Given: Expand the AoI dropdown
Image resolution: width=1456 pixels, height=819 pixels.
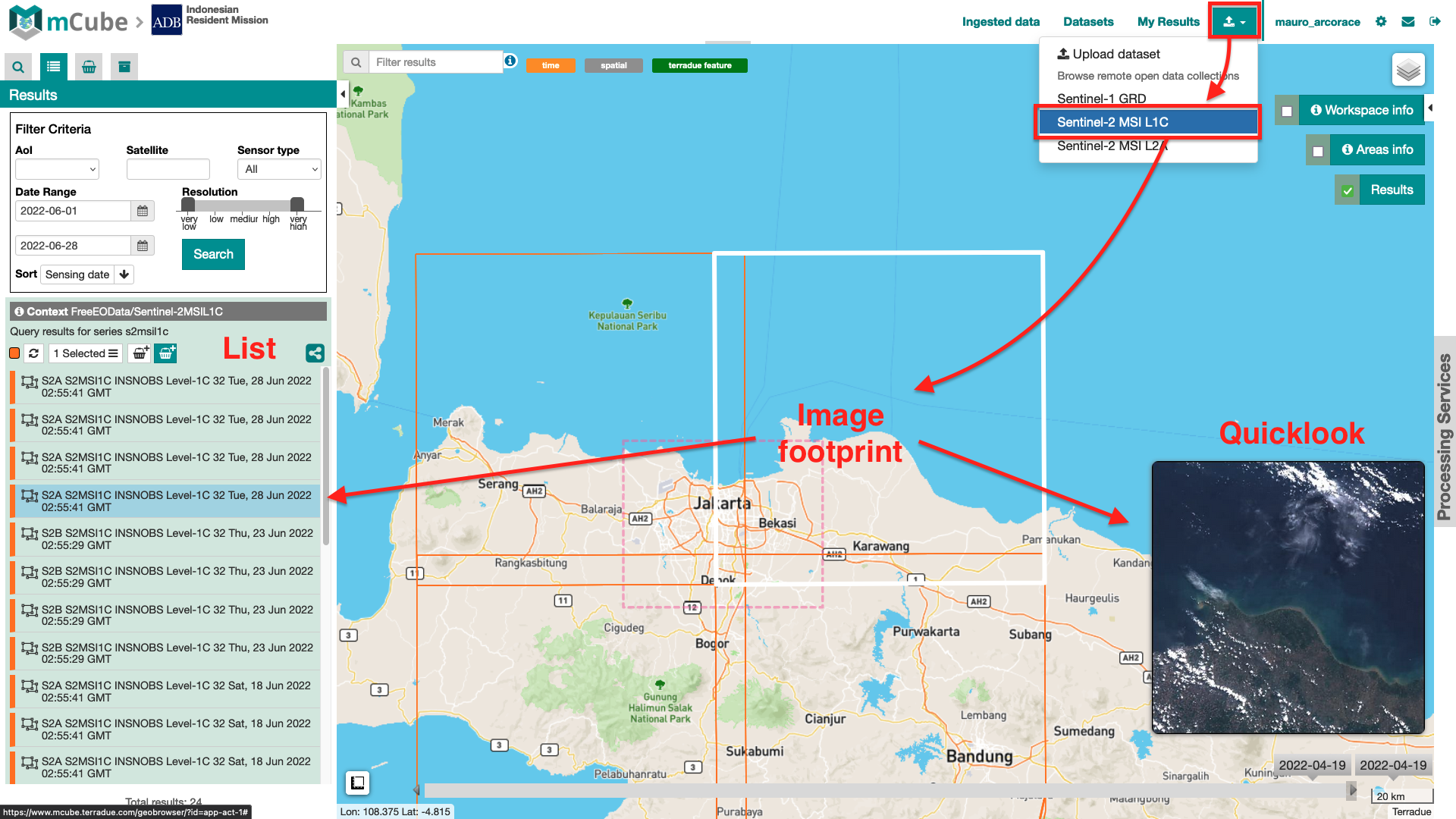Looking at the screenshot, I should pos(58,169).
